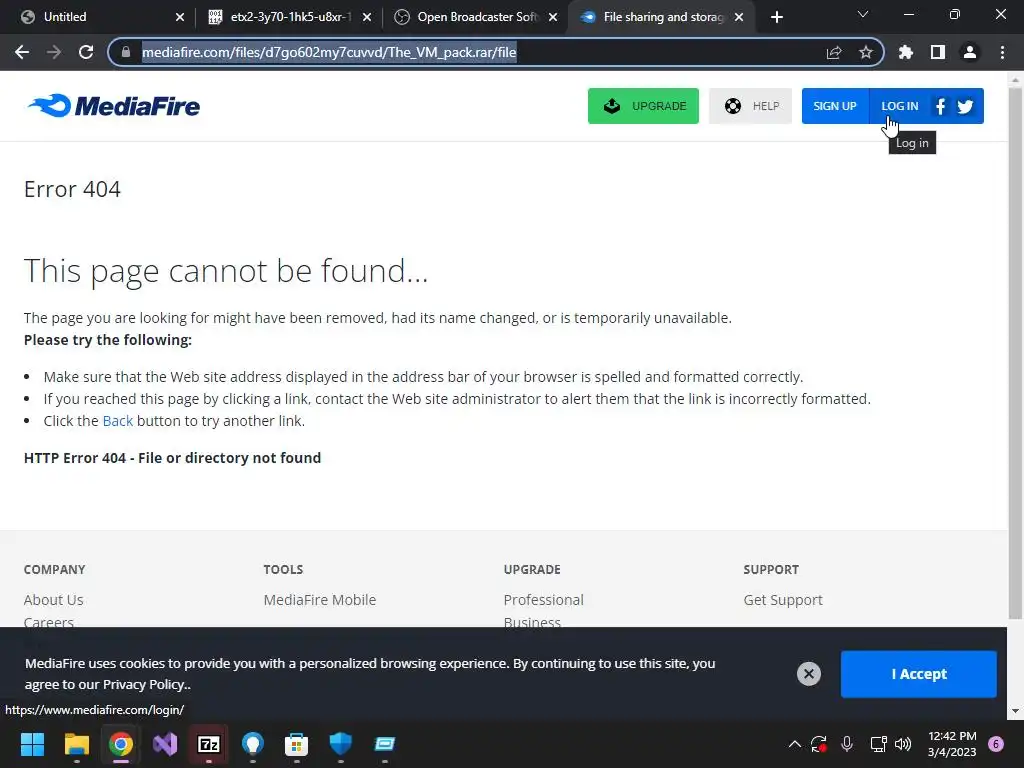Screen dimensions: 1024x768
Task: Click the volume speaker tray icon
Action: (903, 744)
